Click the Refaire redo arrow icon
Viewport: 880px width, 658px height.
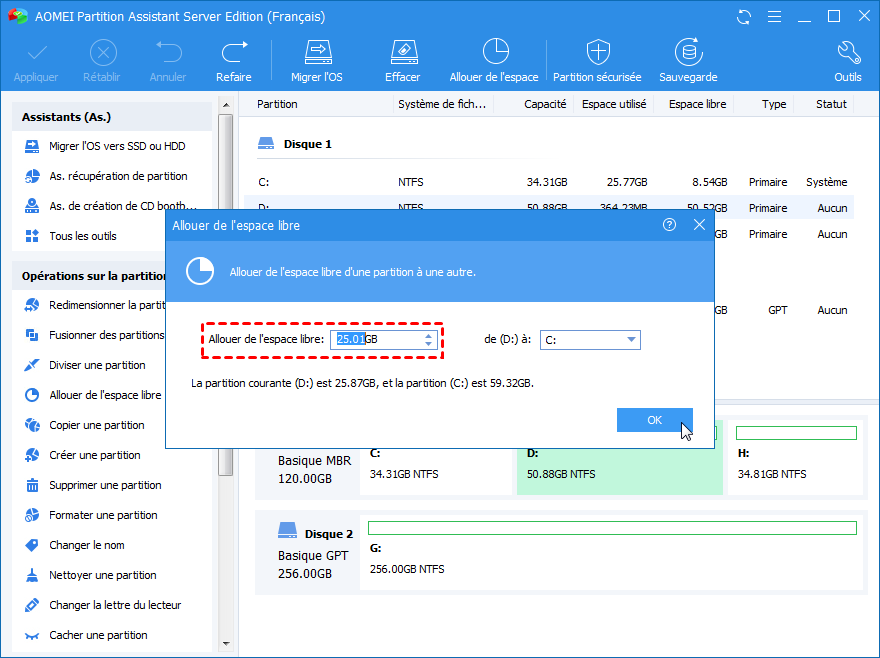tap(234, 53)
